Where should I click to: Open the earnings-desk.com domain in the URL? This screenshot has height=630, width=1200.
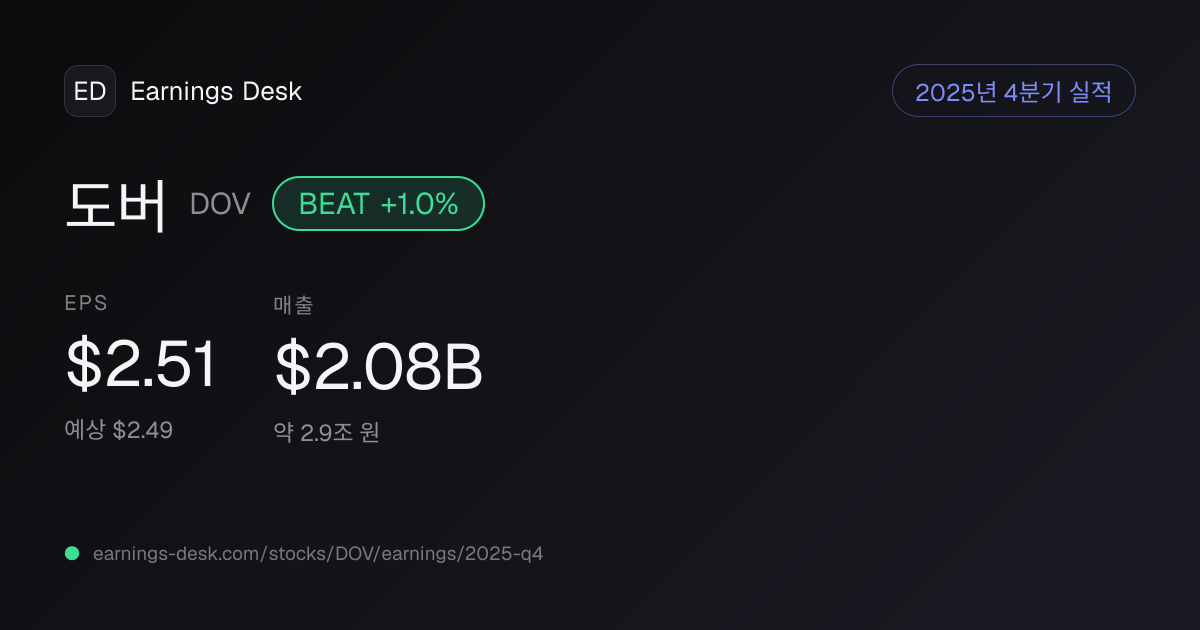(175, 553)
